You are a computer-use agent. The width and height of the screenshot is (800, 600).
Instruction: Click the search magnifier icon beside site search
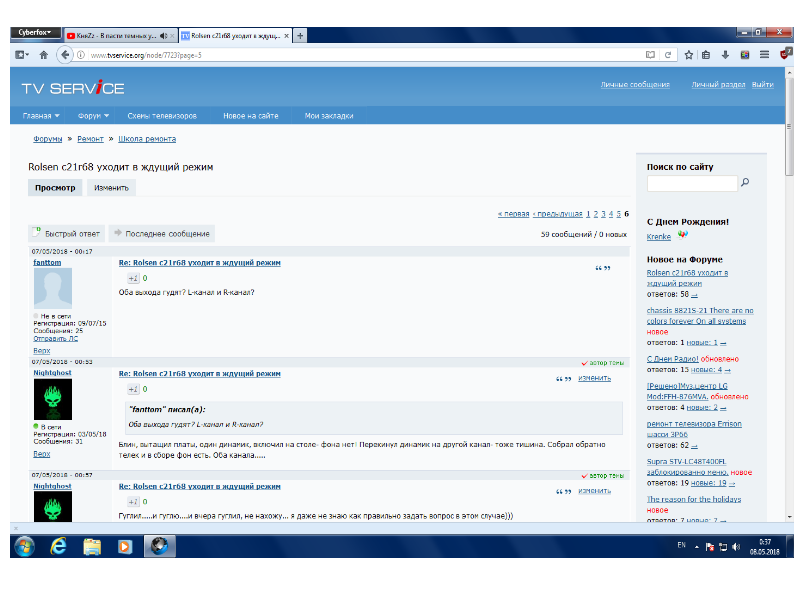[745, 183]
